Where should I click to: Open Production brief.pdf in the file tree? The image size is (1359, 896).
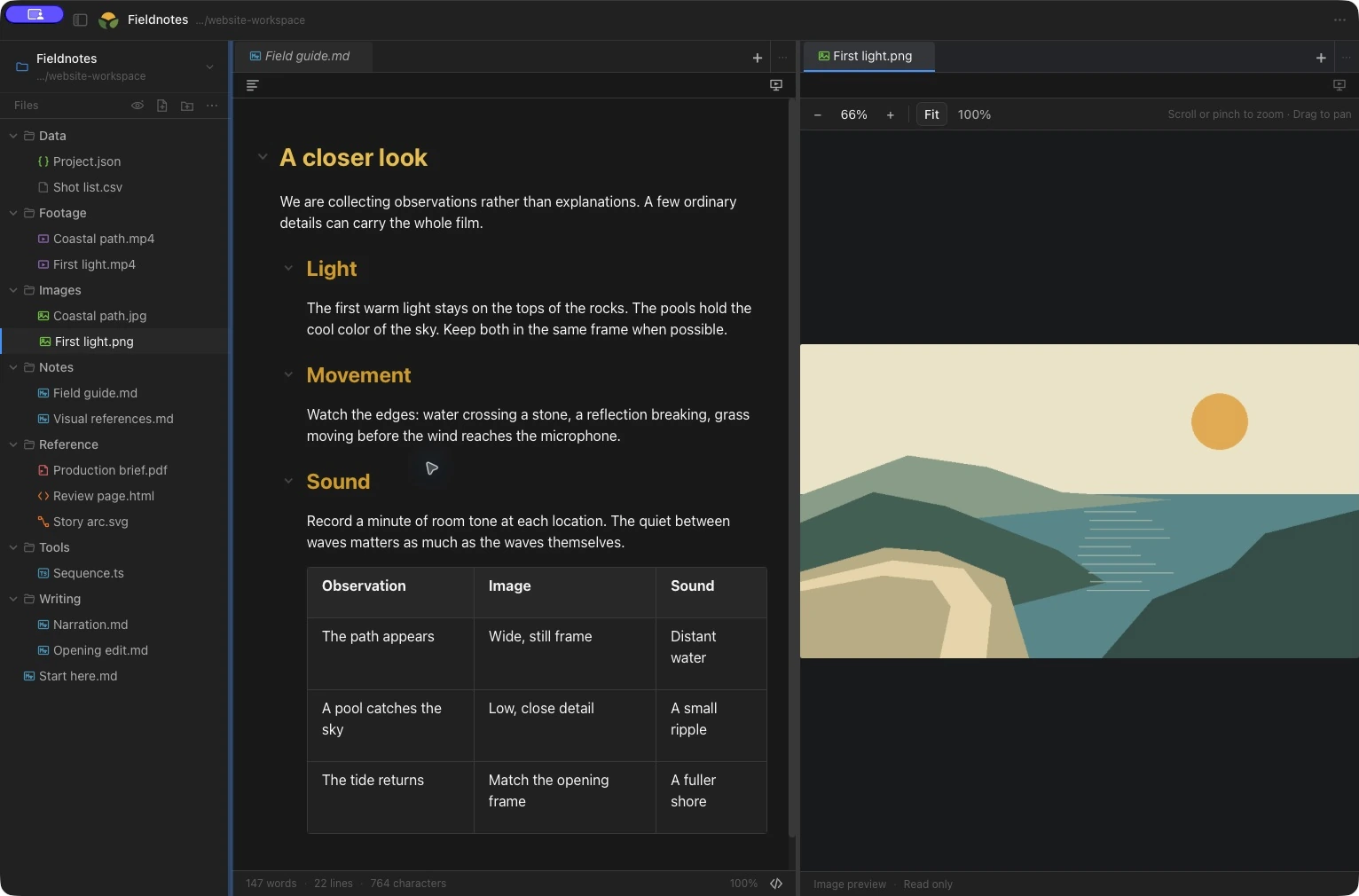click(110, 470)
